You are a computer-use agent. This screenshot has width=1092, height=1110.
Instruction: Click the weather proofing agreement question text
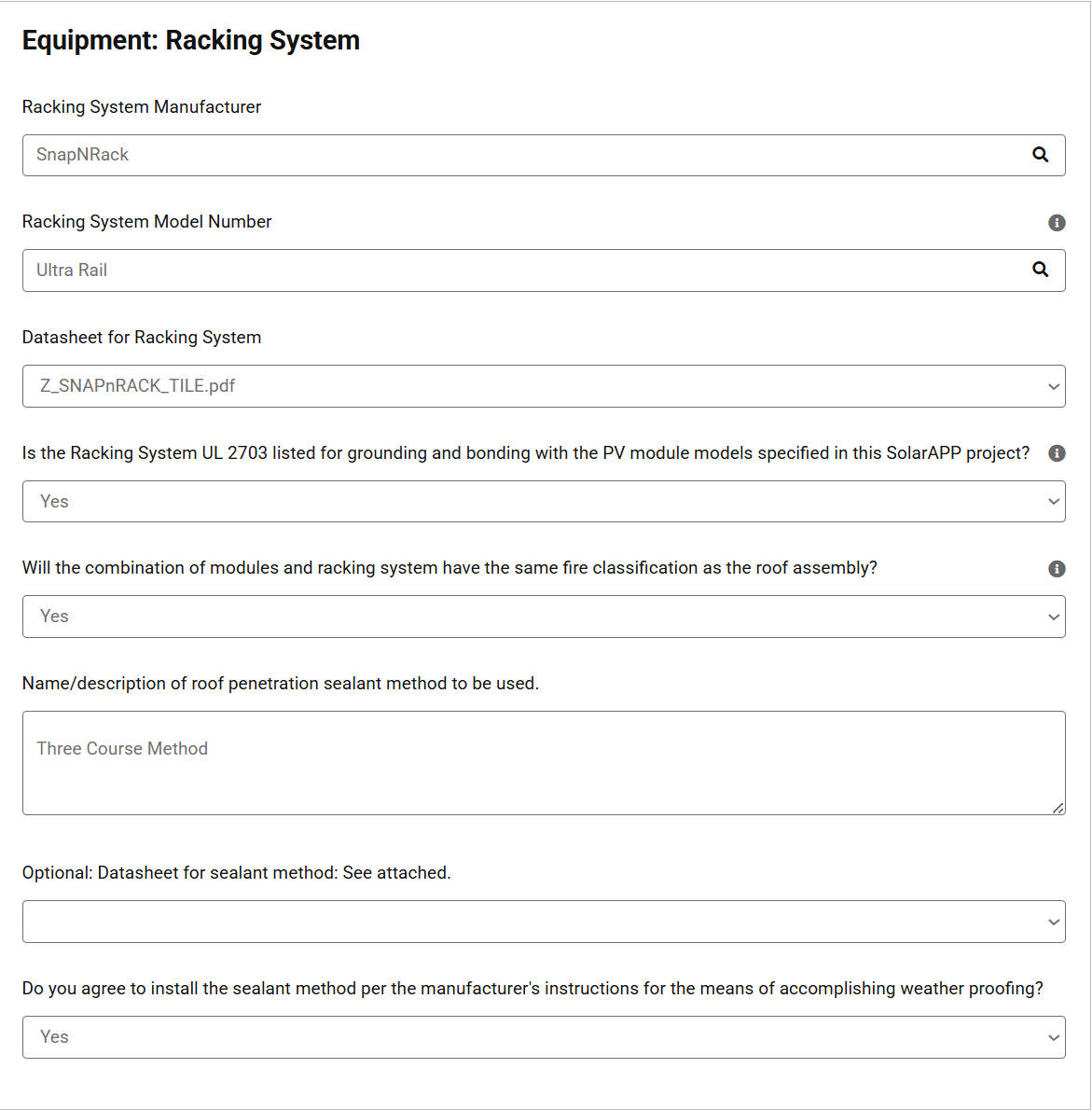tap(532, 988)
